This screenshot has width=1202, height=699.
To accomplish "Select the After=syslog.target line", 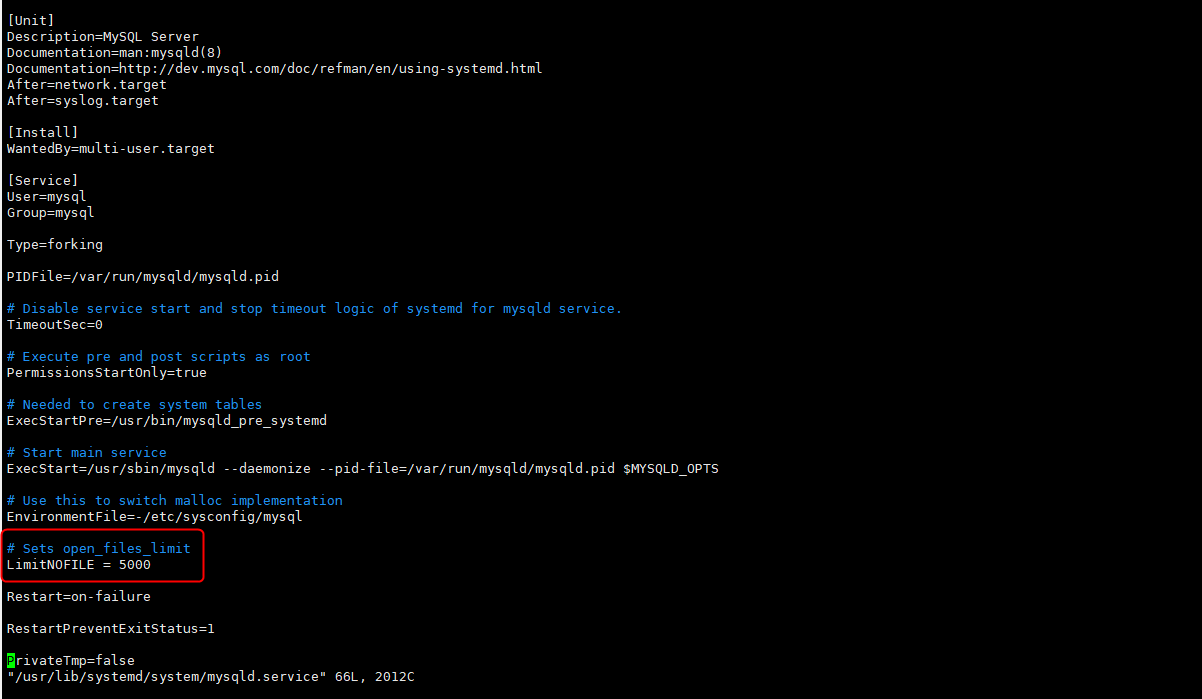I will [x=83, y=100].
